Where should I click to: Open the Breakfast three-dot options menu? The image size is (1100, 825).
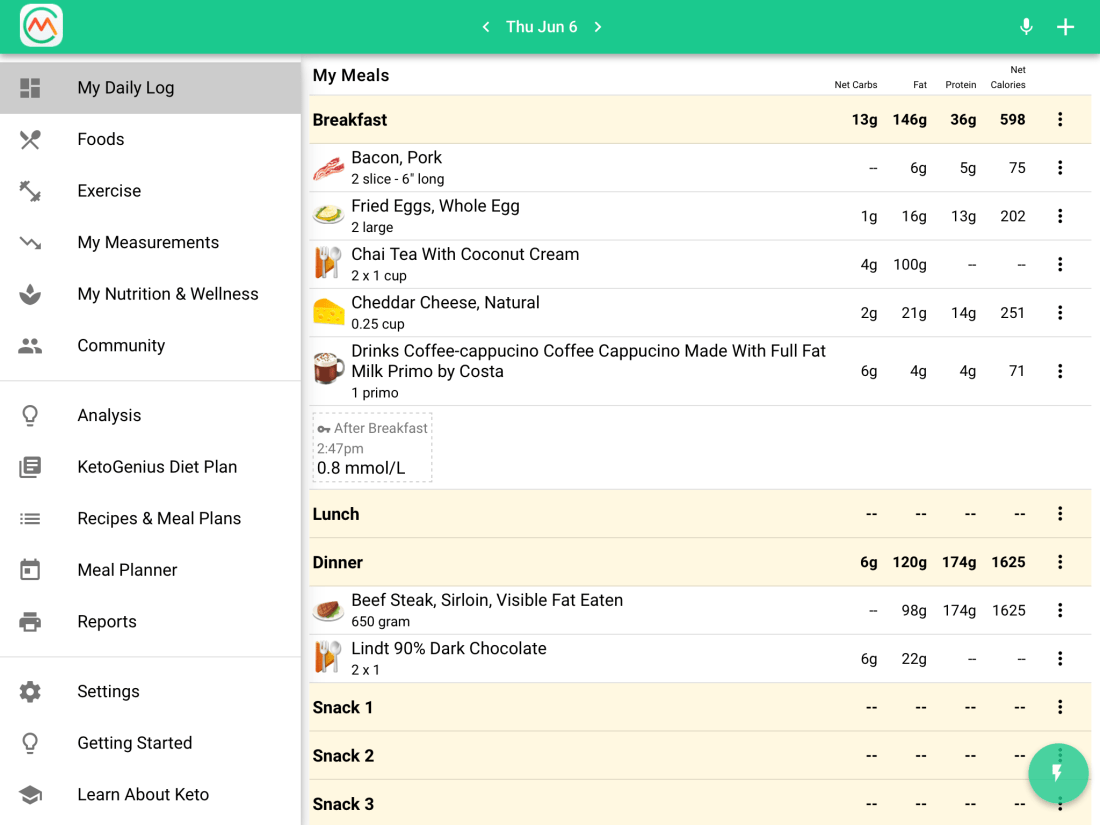[x=1060, y=120]
